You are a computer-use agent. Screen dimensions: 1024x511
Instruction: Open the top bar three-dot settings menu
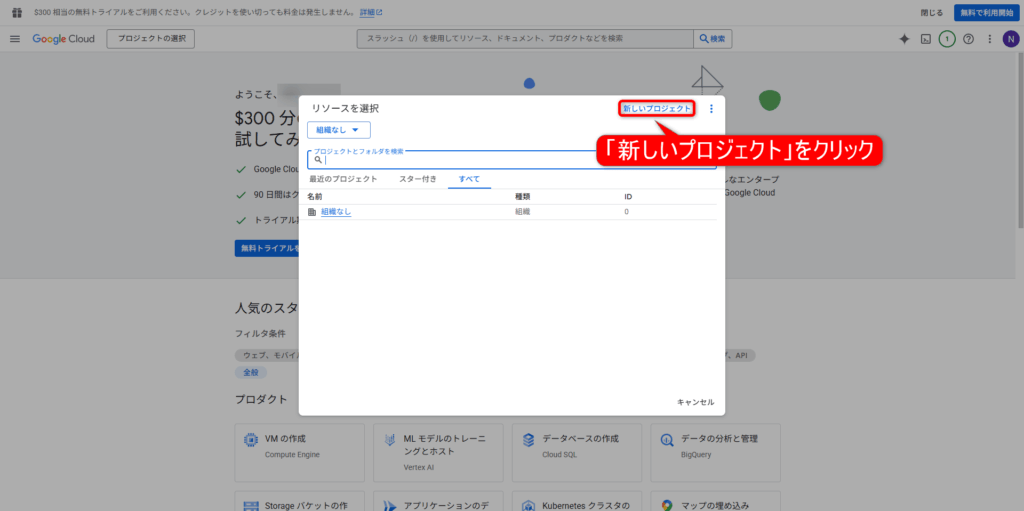989,39
